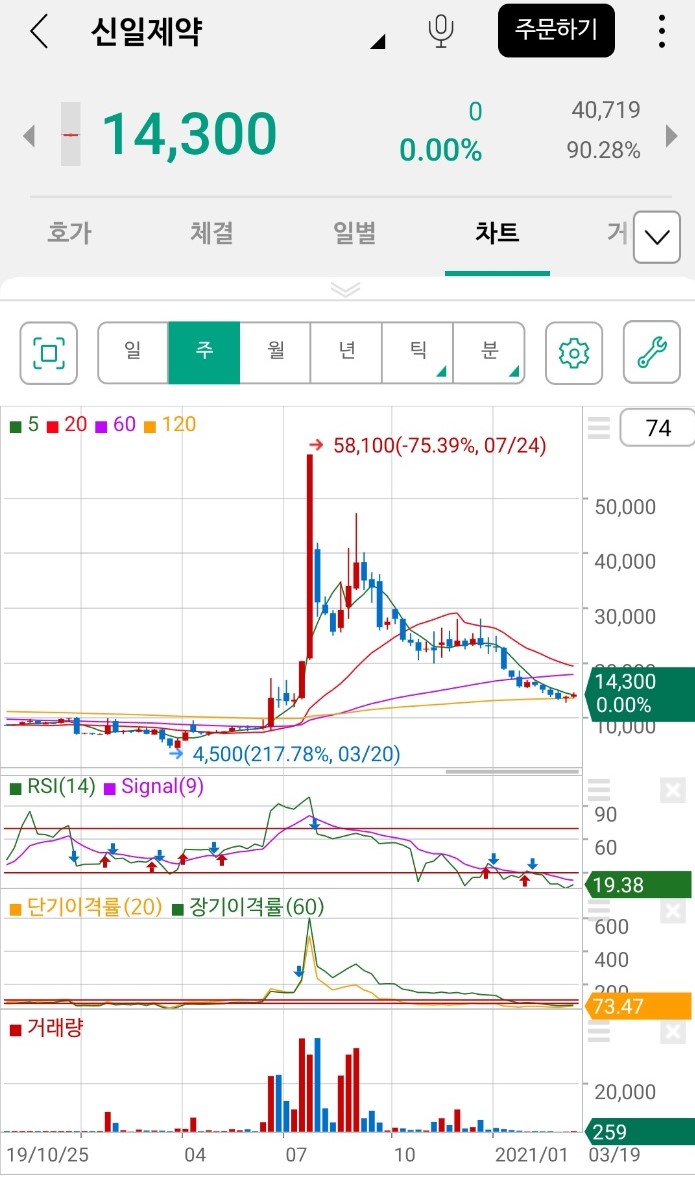Image resolution: width=695 pixels, height=1179 pixels.
Task: Tap the 거래량 panel handle icon
Action: tap(599, 1032)
